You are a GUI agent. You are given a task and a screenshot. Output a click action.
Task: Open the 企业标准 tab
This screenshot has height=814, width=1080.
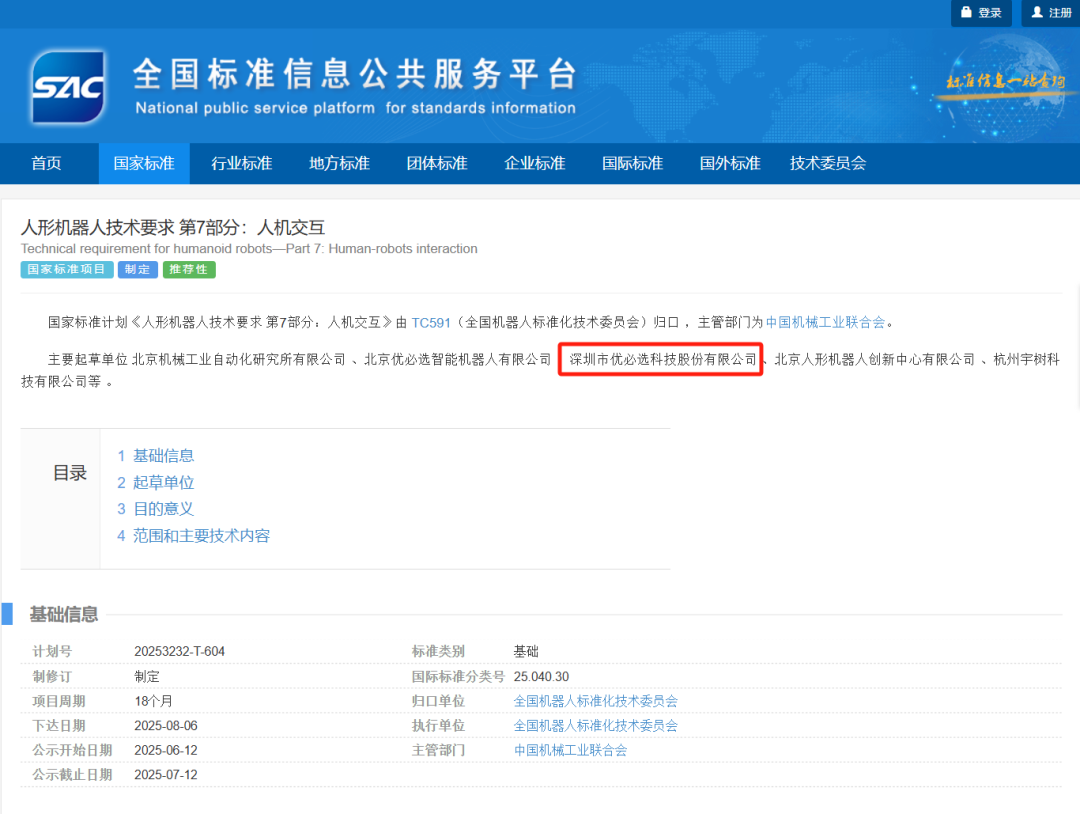pos(535,163)
